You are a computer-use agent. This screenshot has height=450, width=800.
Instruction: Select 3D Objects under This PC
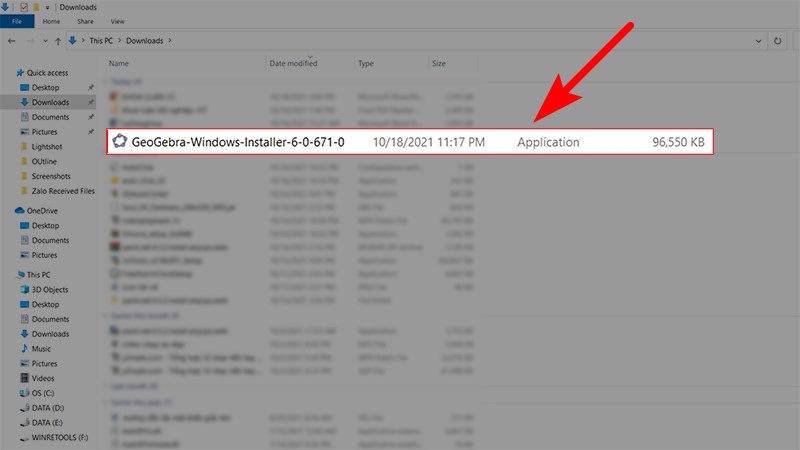tap(50, 289)
